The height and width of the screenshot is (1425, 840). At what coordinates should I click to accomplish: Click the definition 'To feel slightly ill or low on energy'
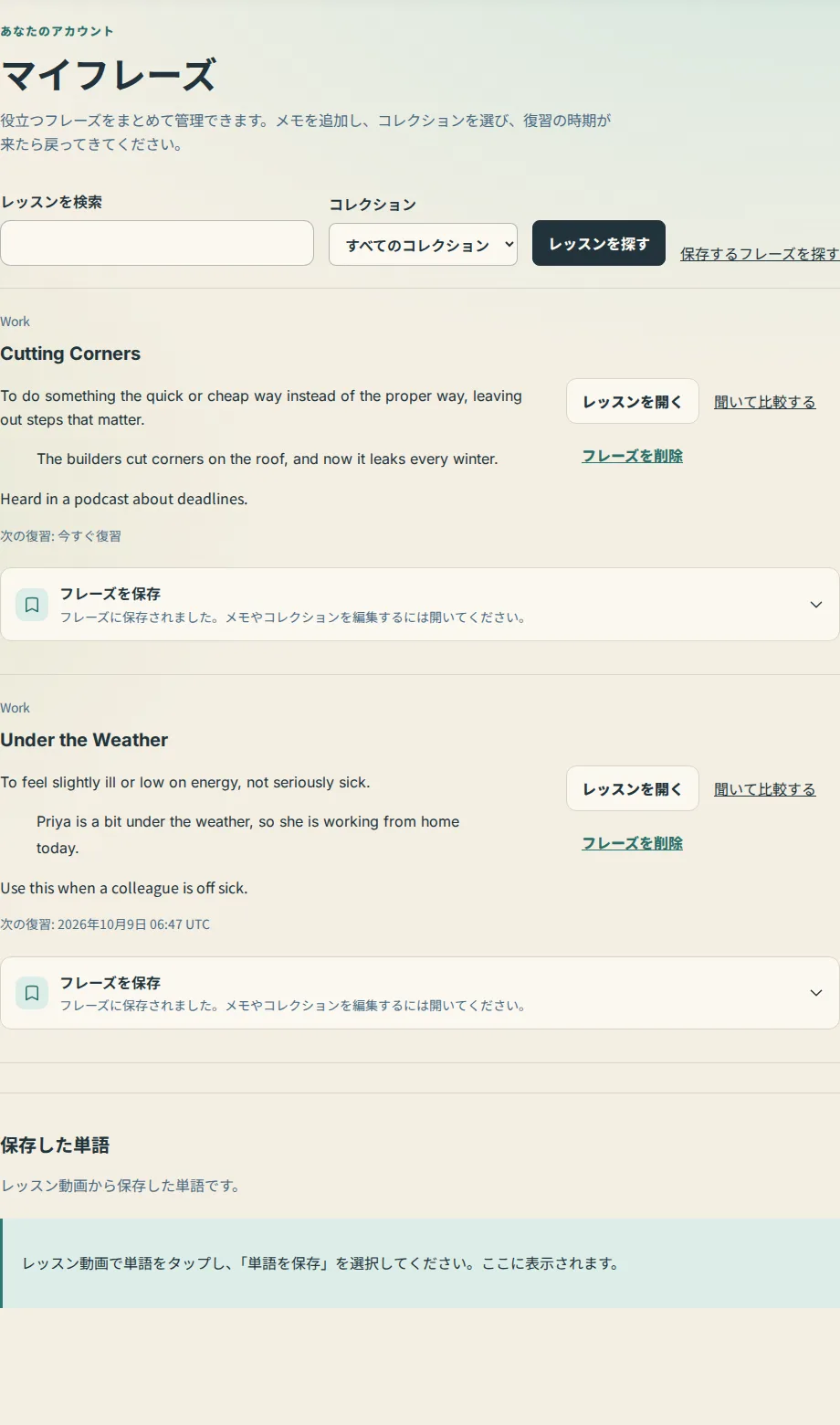click(185, 782)
